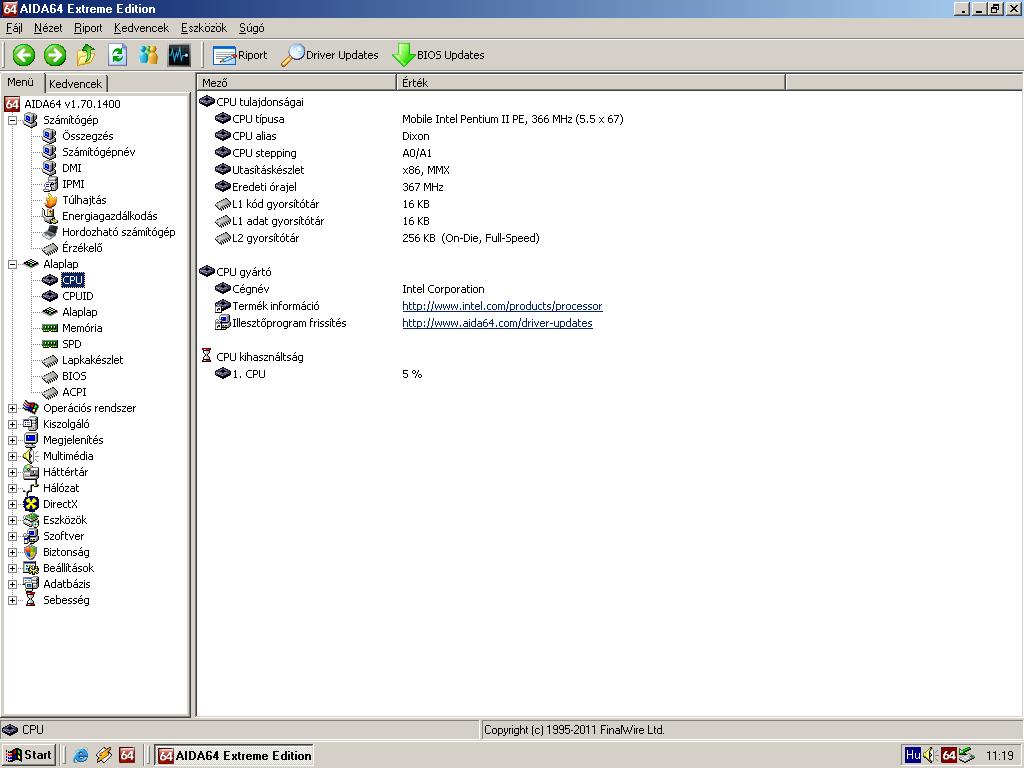The height and width of the screenshot is (768, 1024).
Task: Switch to the Kedvencek tab
Action: pos(75,84)
